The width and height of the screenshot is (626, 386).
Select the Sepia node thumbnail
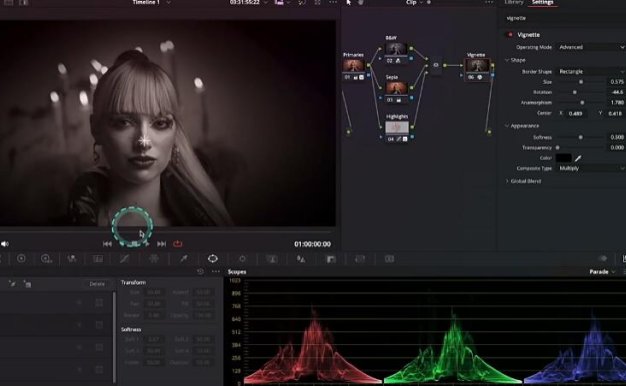(396, 87)
